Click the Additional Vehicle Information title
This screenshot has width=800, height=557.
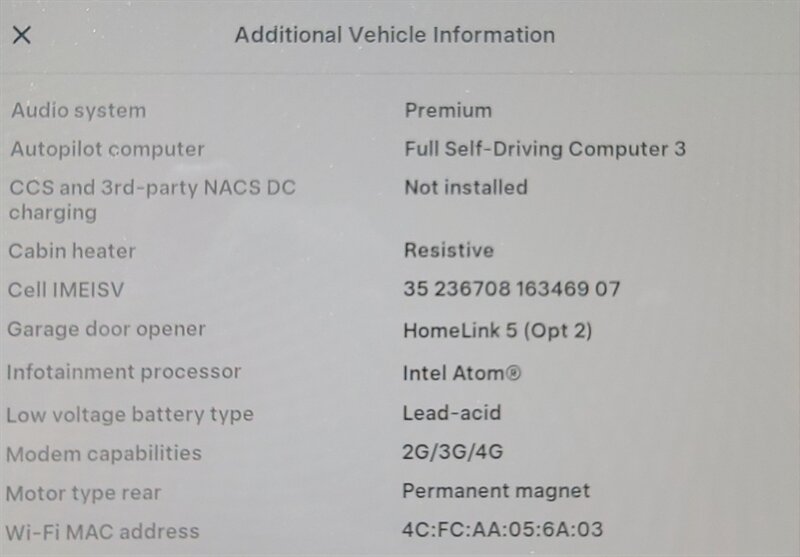[394, 35]
